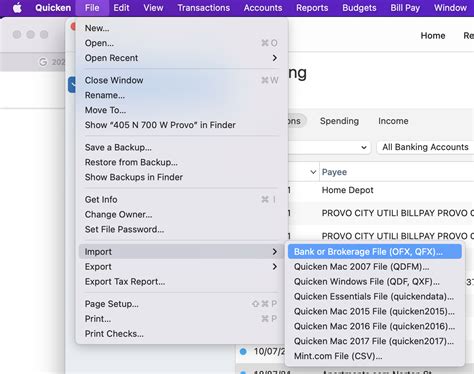Import Quicken Mac 2016 File
Screen dimensions: 474x374
(x=375, y=326)
